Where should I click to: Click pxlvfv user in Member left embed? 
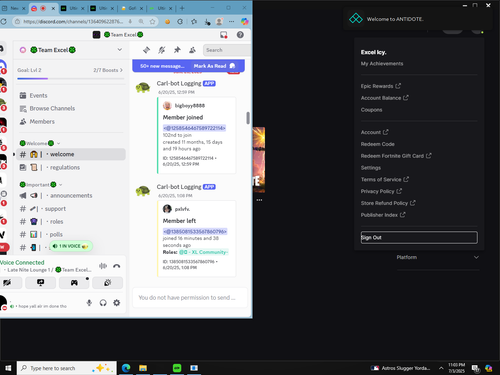(182, 209)
